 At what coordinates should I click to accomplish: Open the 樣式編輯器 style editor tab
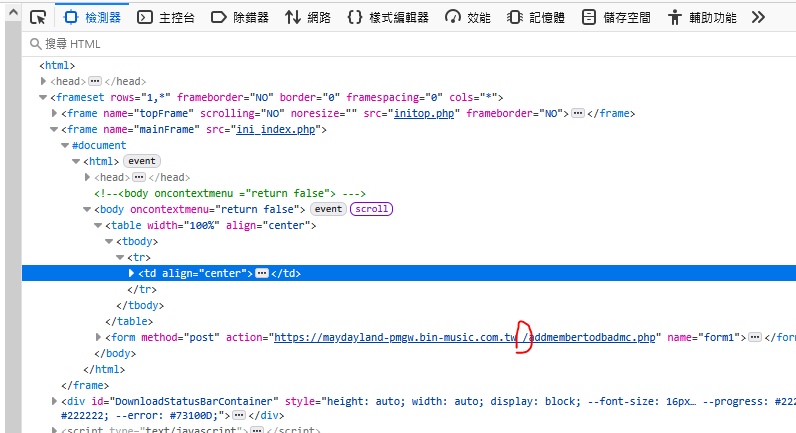coord(388,18)
